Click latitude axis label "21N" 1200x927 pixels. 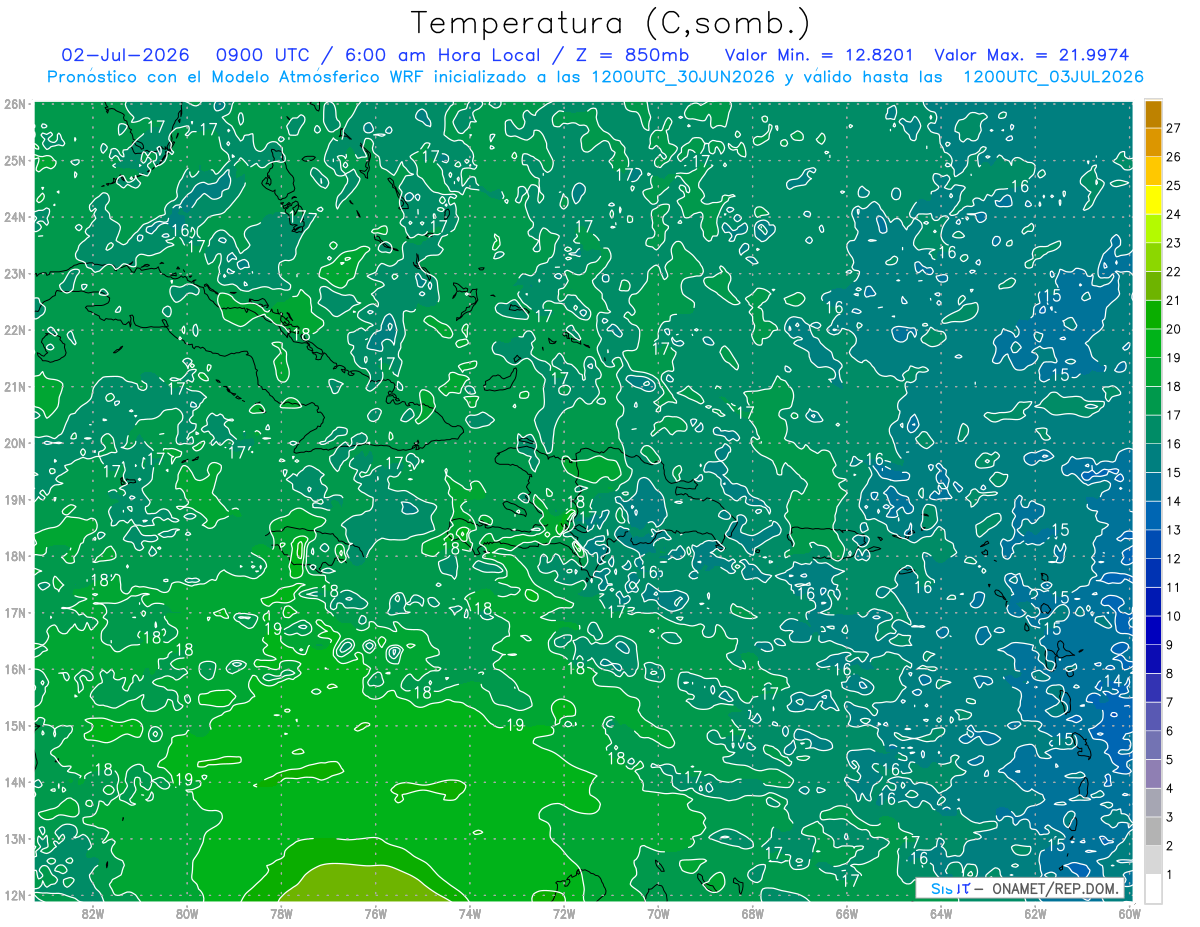[x=15, y=386]
